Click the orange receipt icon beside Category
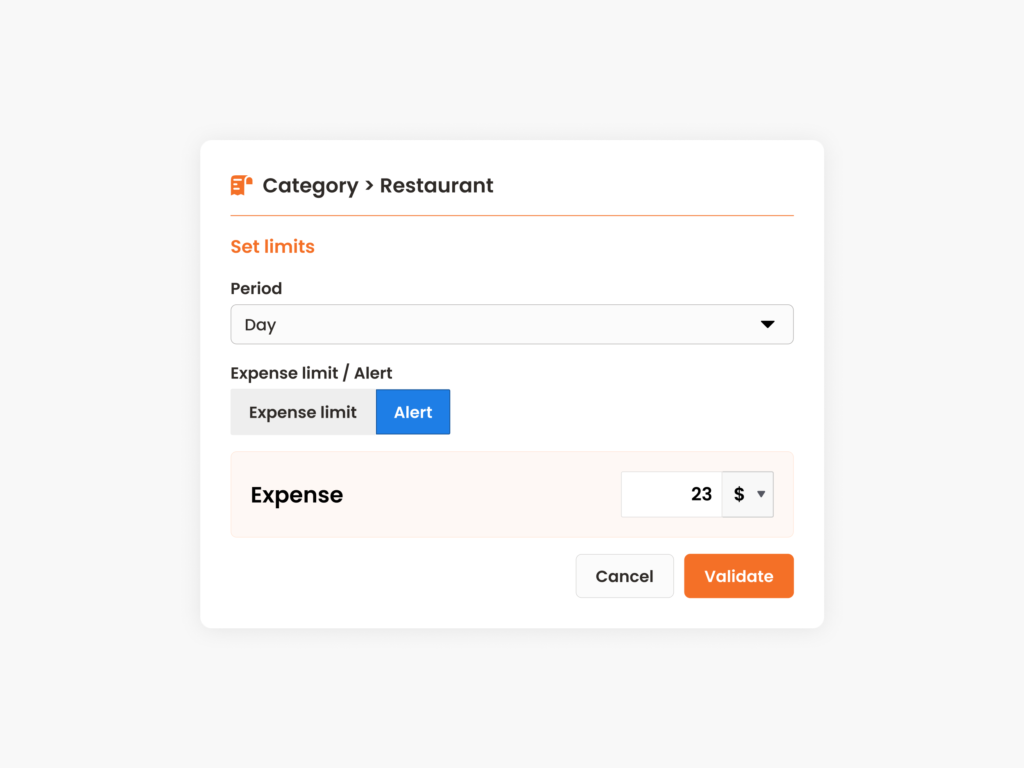The height and width of the screenshot is (768, 1024). click(240, 185)
